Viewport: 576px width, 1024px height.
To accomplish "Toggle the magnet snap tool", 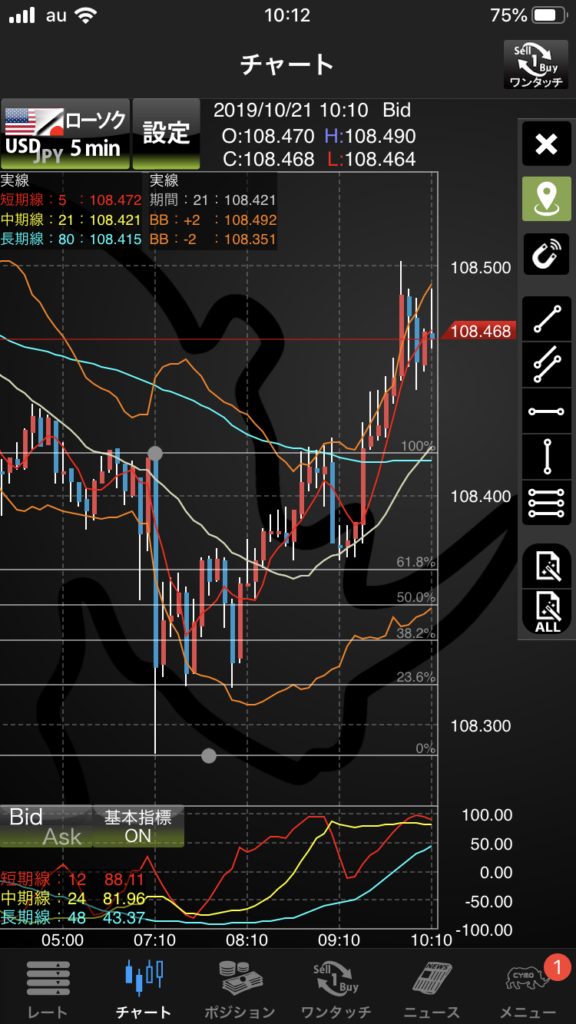I will [x=547, y=255].
